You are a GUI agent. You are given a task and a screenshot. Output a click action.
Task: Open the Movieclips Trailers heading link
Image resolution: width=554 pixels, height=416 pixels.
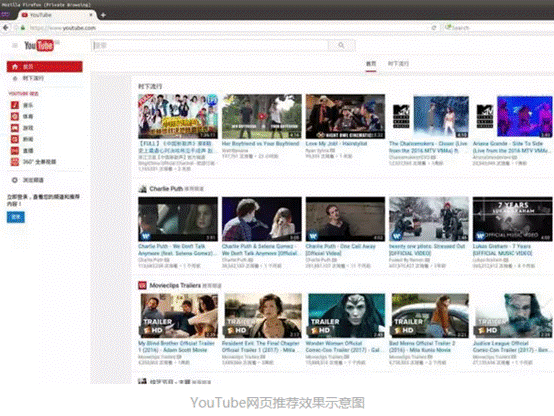(x=175, y=285)
